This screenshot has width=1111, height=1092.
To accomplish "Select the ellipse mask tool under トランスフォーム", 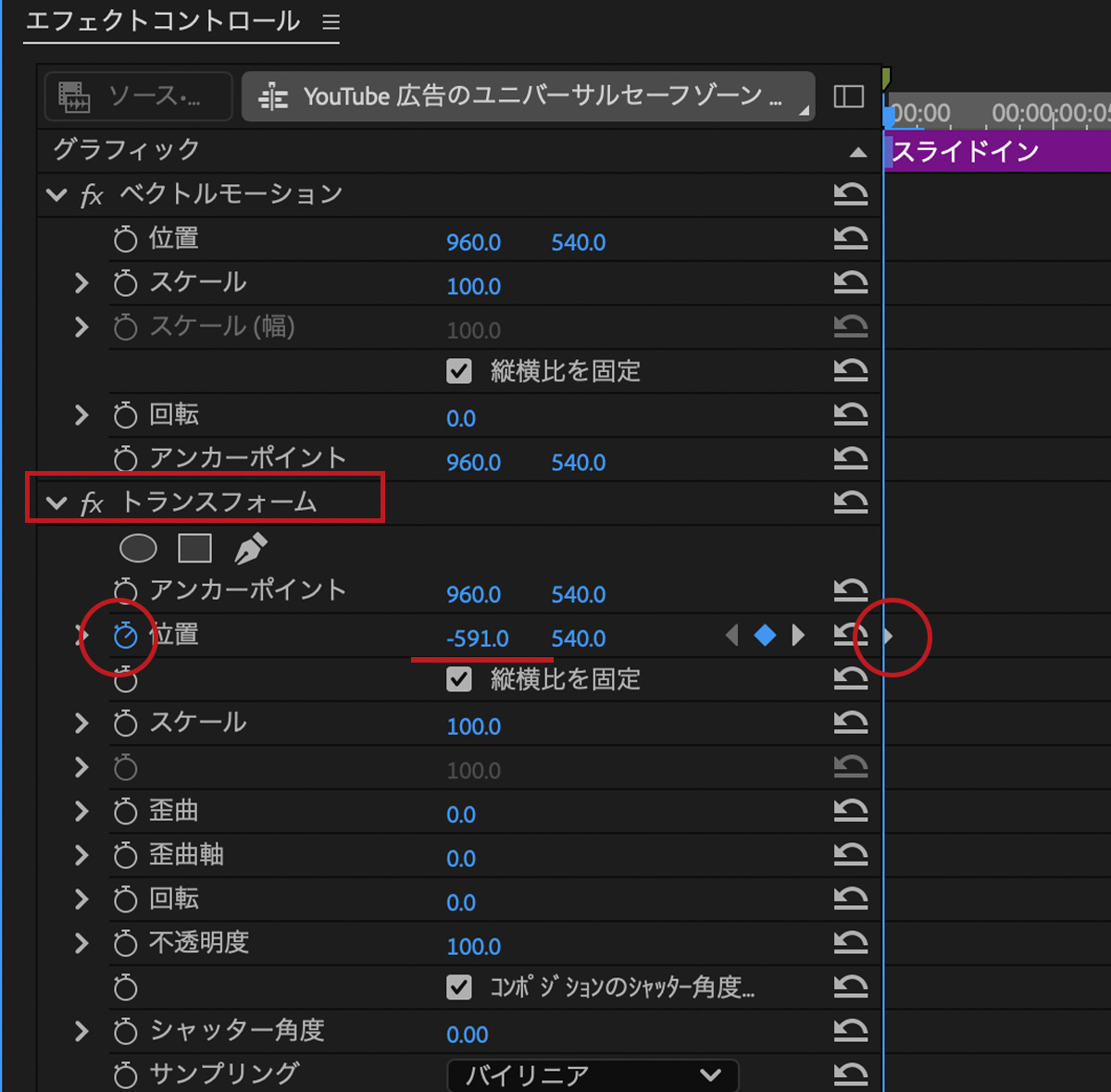I will coord(138,549).
